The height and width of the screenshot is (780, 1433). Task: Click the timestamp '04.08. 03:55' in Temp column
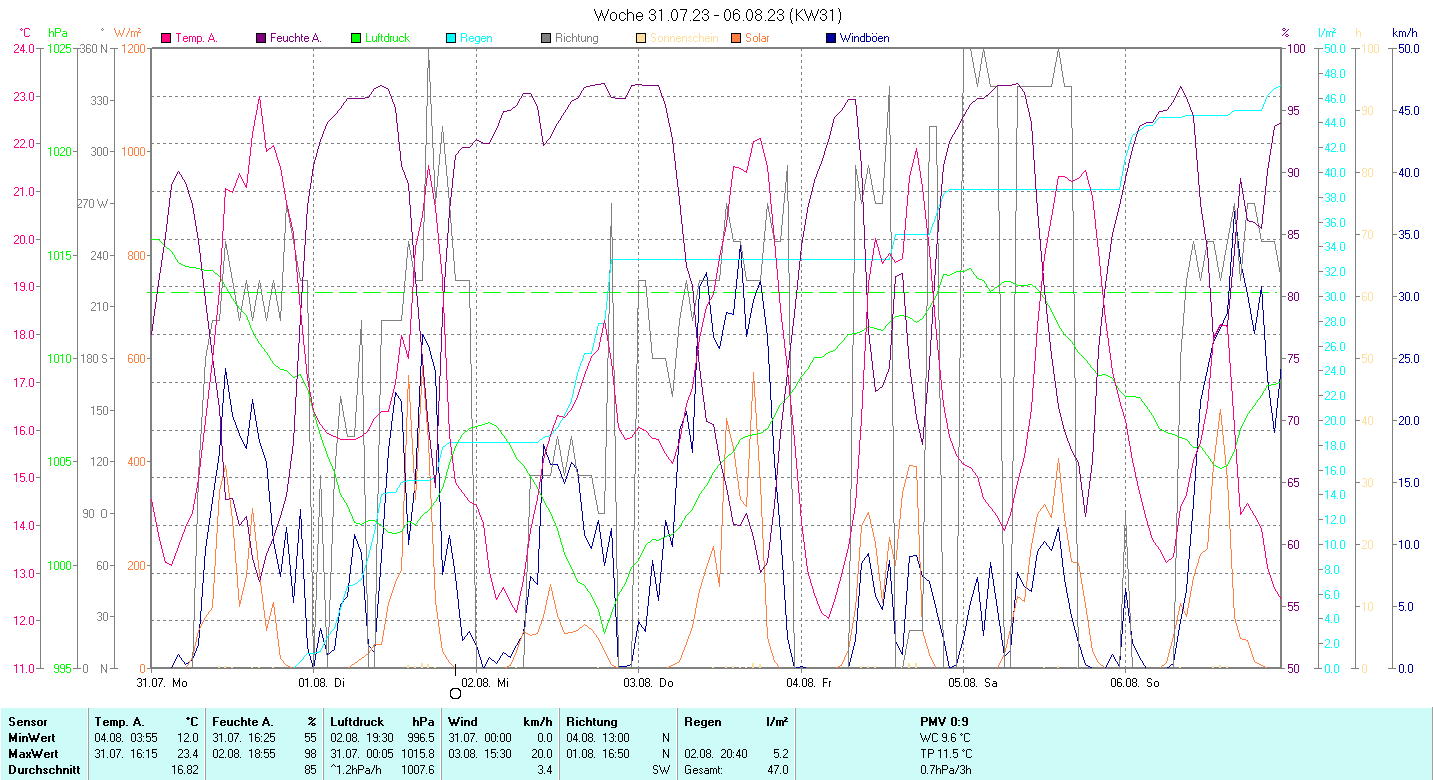[128, 737]
